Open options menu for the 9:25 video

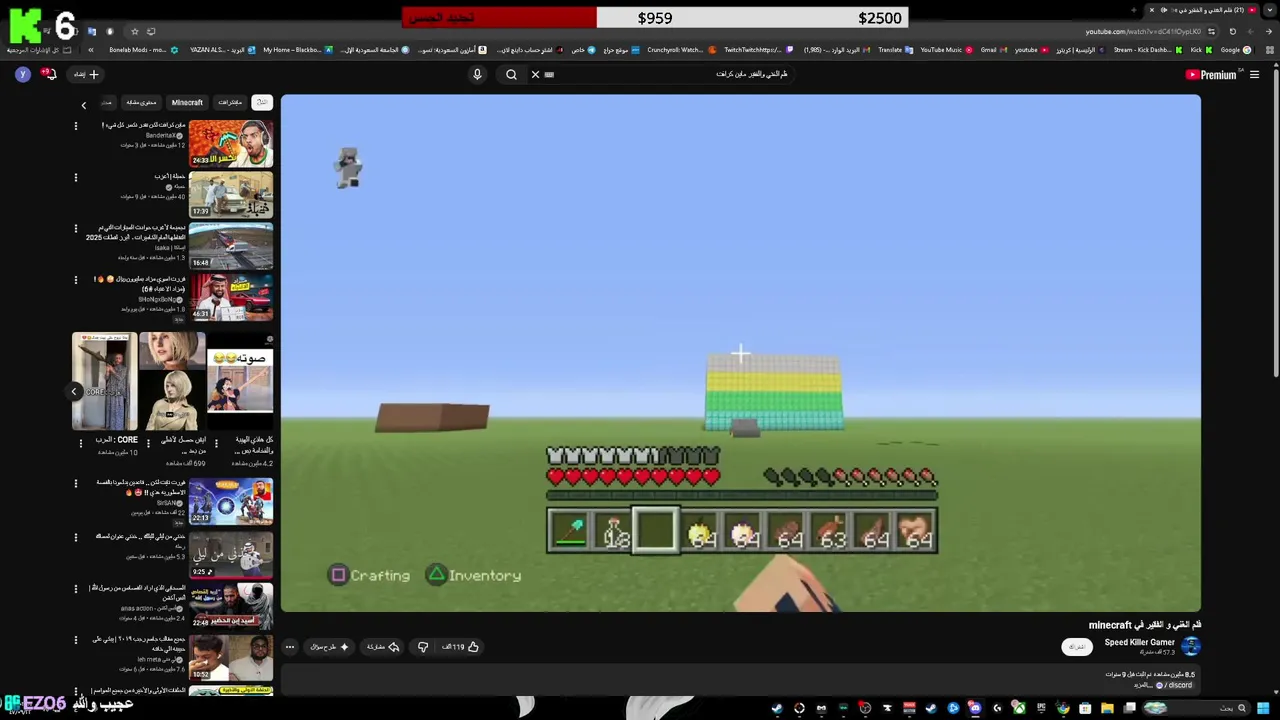point(75,537)
